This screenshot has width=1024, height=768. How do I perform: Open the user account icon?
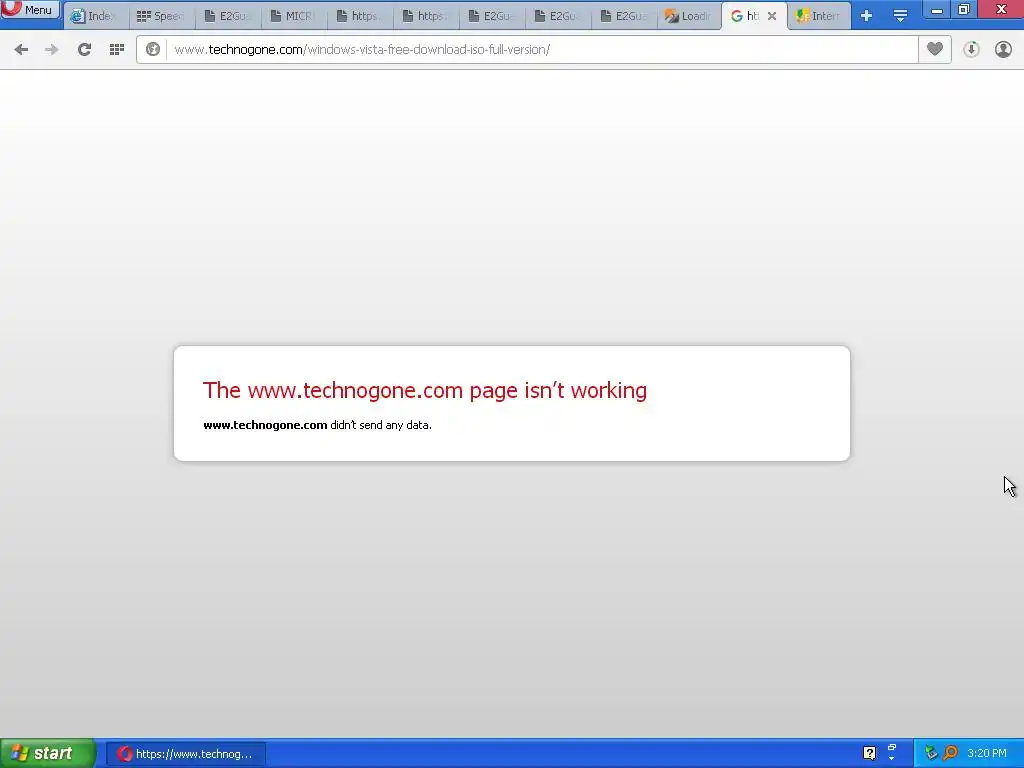point(1003,50)
